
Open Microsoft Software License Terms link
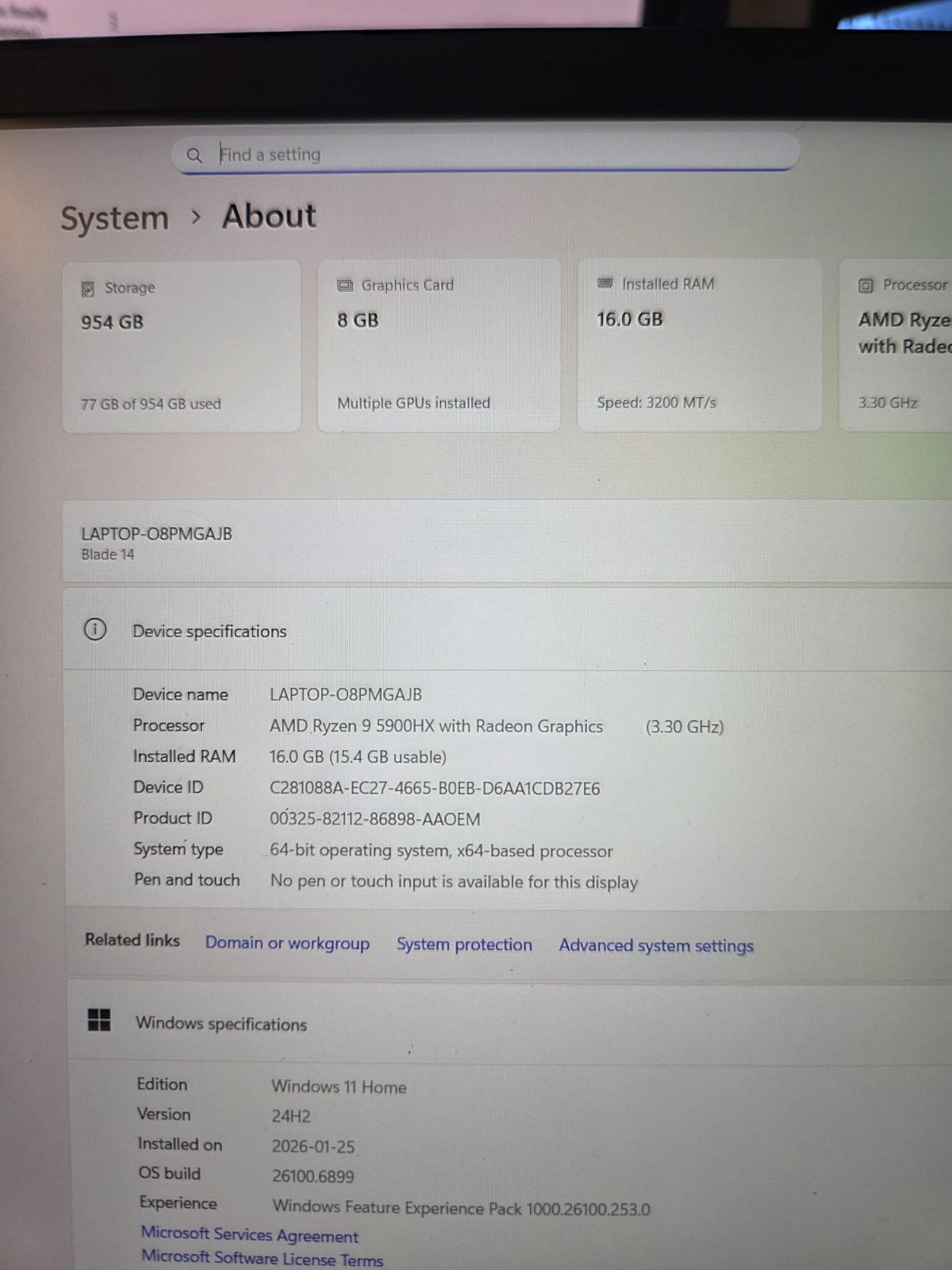coord(262,1258)
